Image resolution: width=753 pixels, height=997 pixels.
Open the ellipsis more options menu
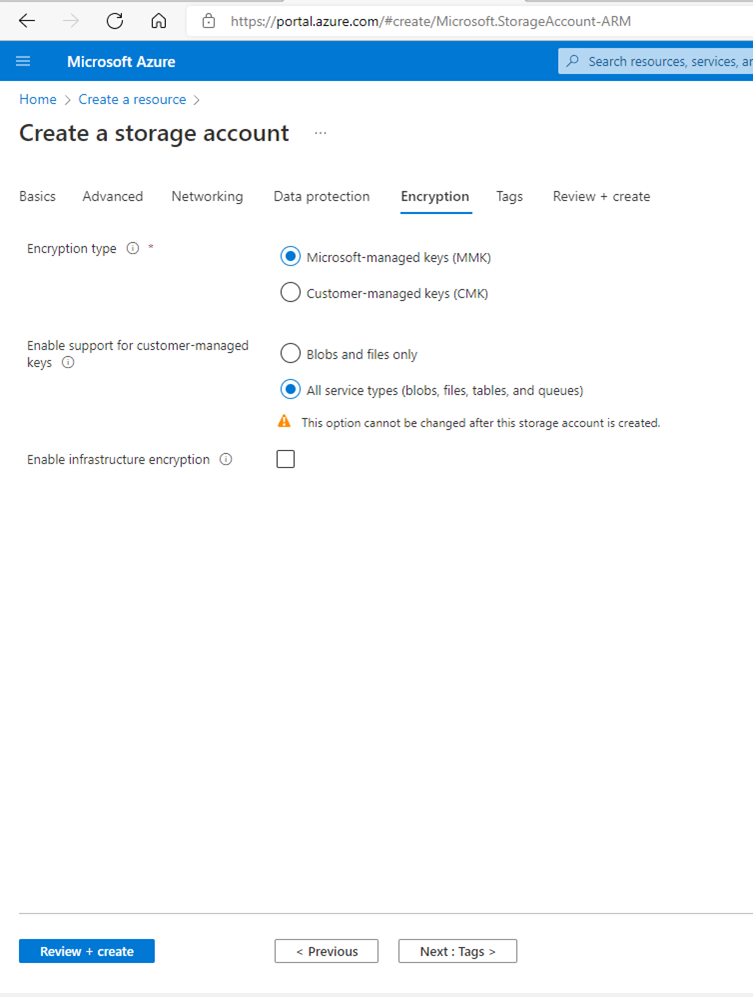tap(320, 133)
